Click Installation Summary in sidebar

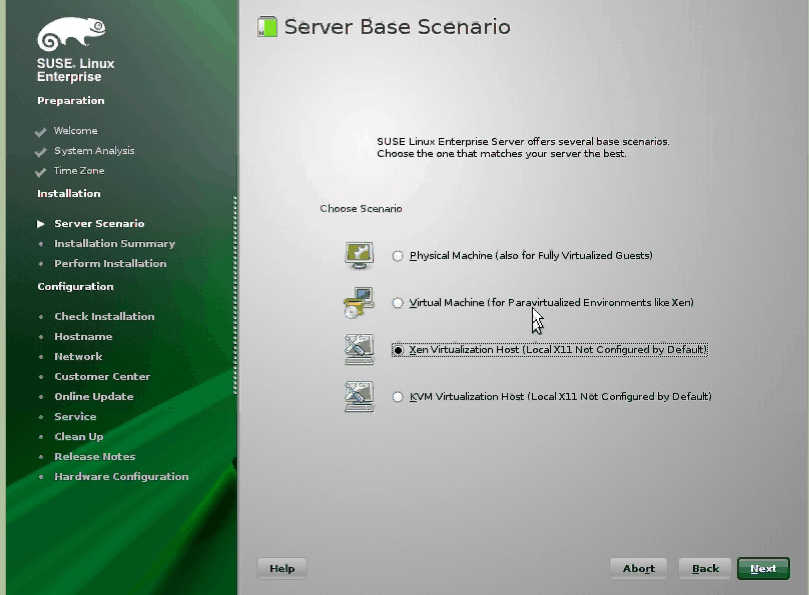point(115,244)
